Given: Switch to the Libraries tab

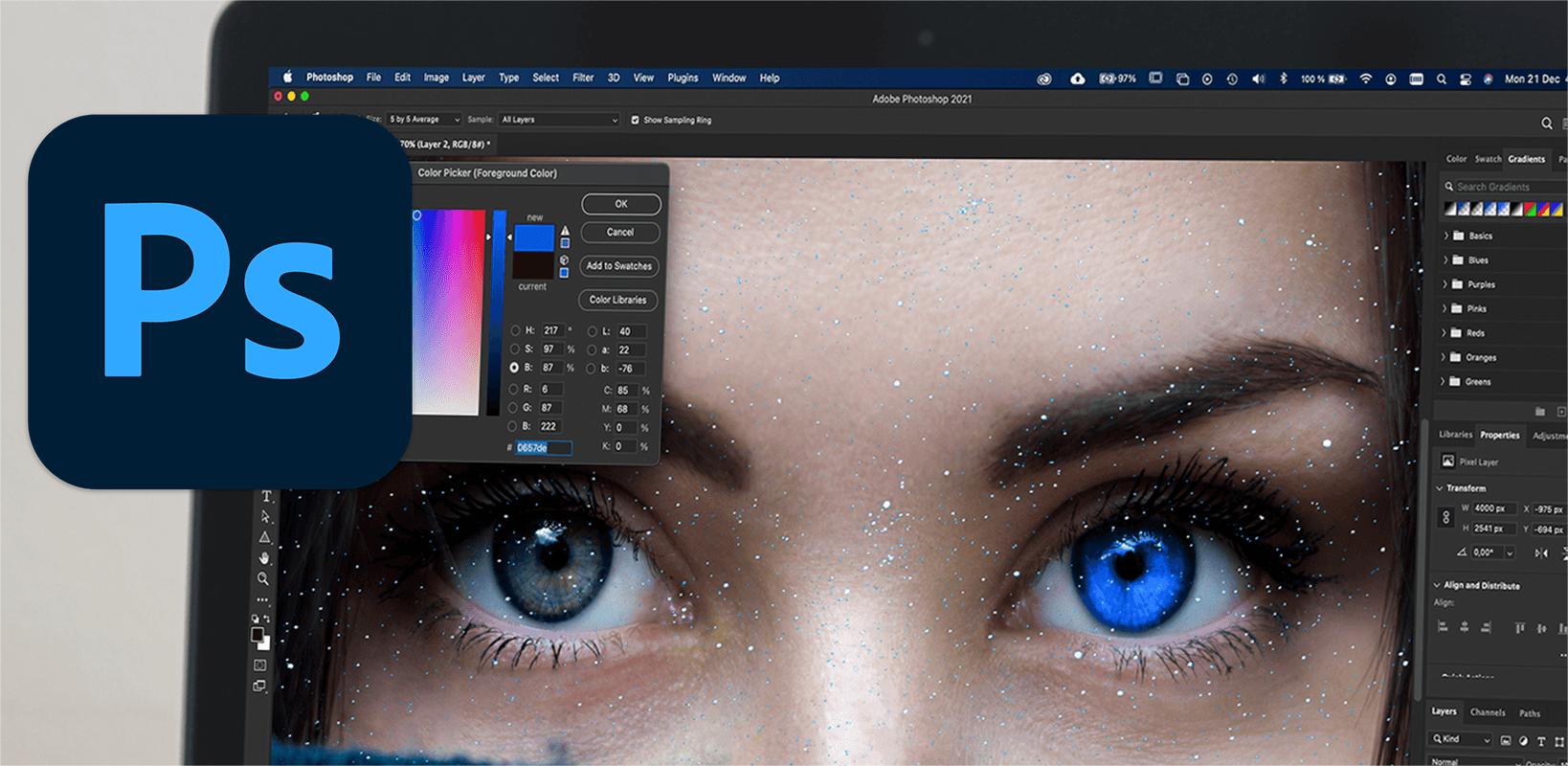Looking at the screenshot, I should 1455,435.
